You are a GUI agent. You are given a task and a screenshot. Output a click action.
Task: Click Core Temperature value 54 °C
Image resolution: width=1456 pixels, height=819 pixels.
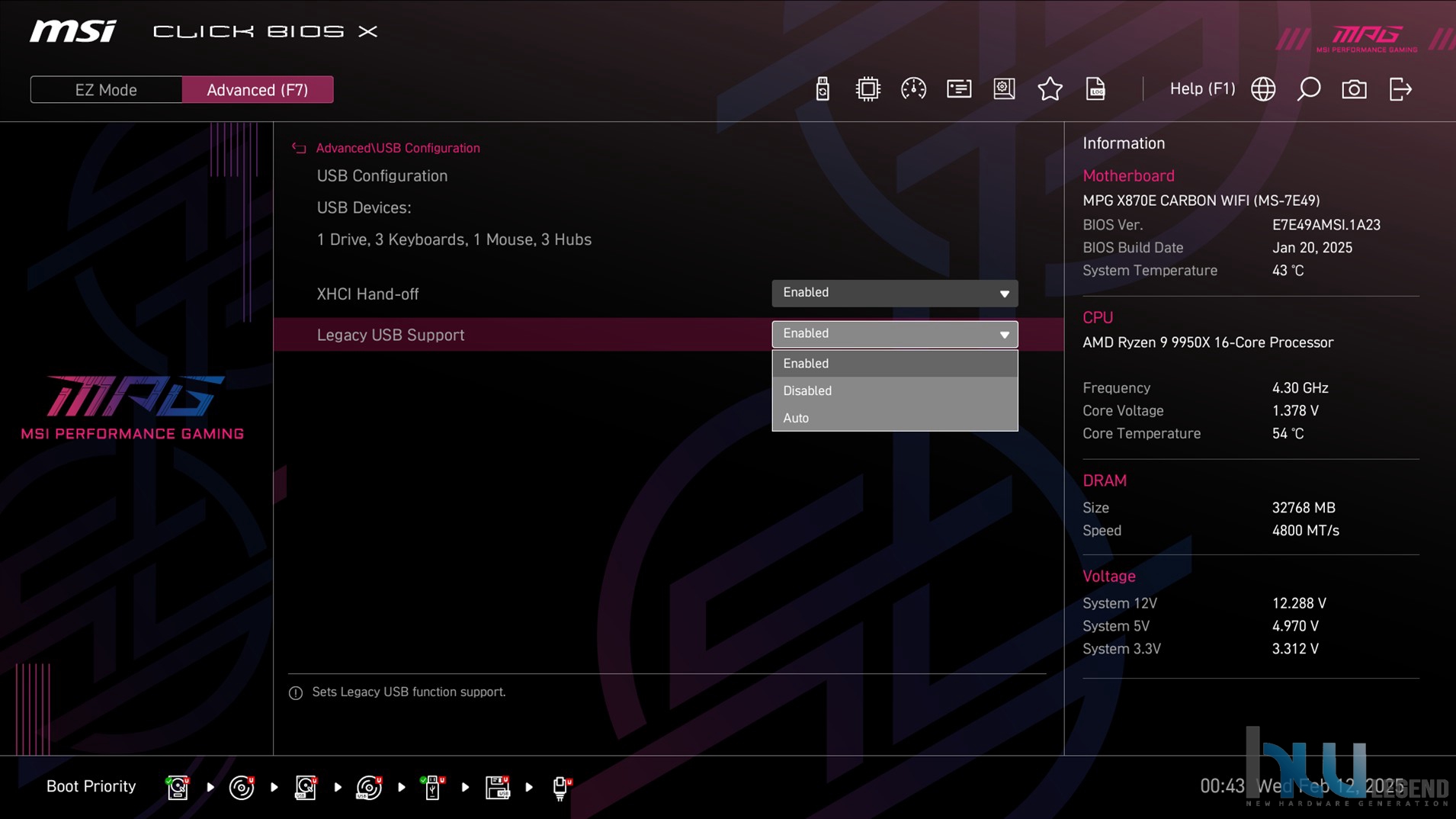1288,434
